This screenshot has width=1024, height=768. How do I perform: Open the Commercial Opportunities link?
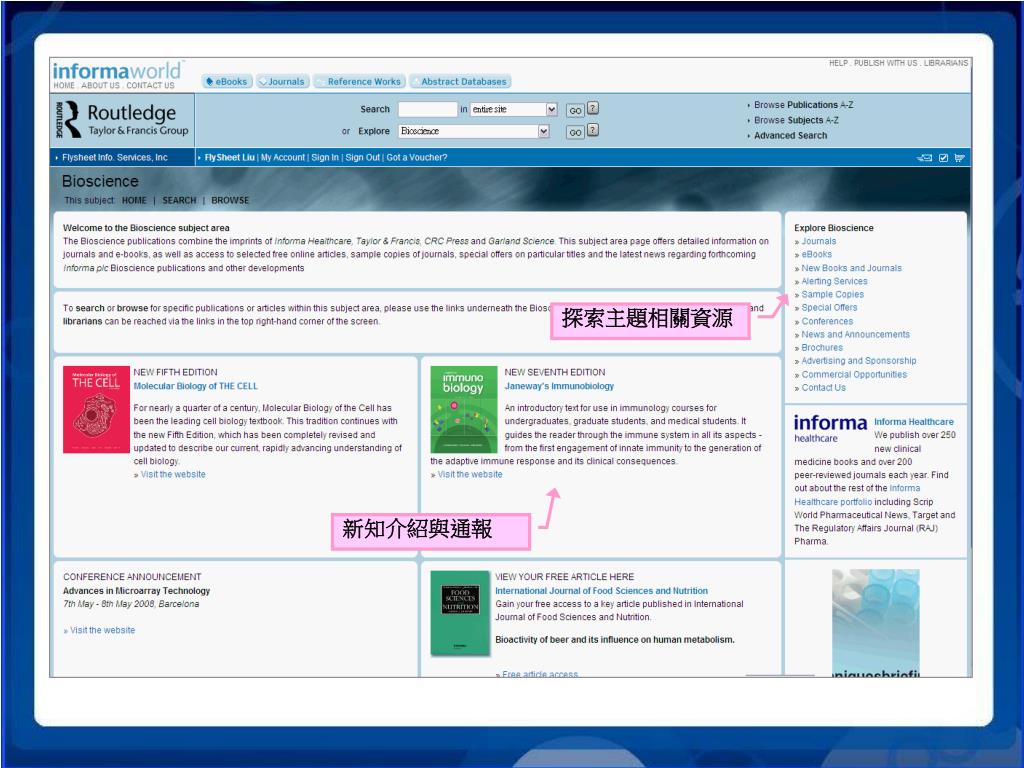(854, 374)
